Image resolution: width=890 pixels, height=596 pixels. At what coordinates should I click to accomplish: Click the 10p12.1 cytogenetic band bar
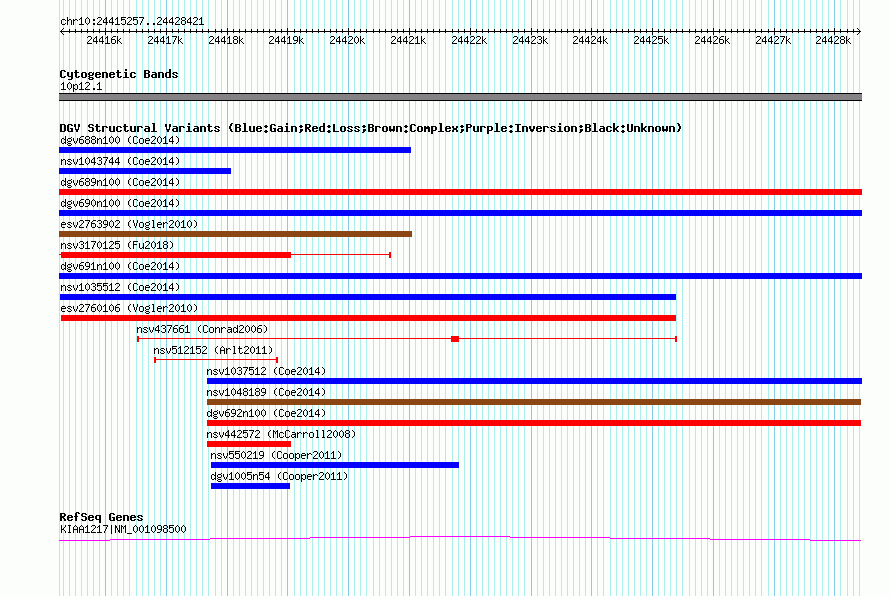460,97
